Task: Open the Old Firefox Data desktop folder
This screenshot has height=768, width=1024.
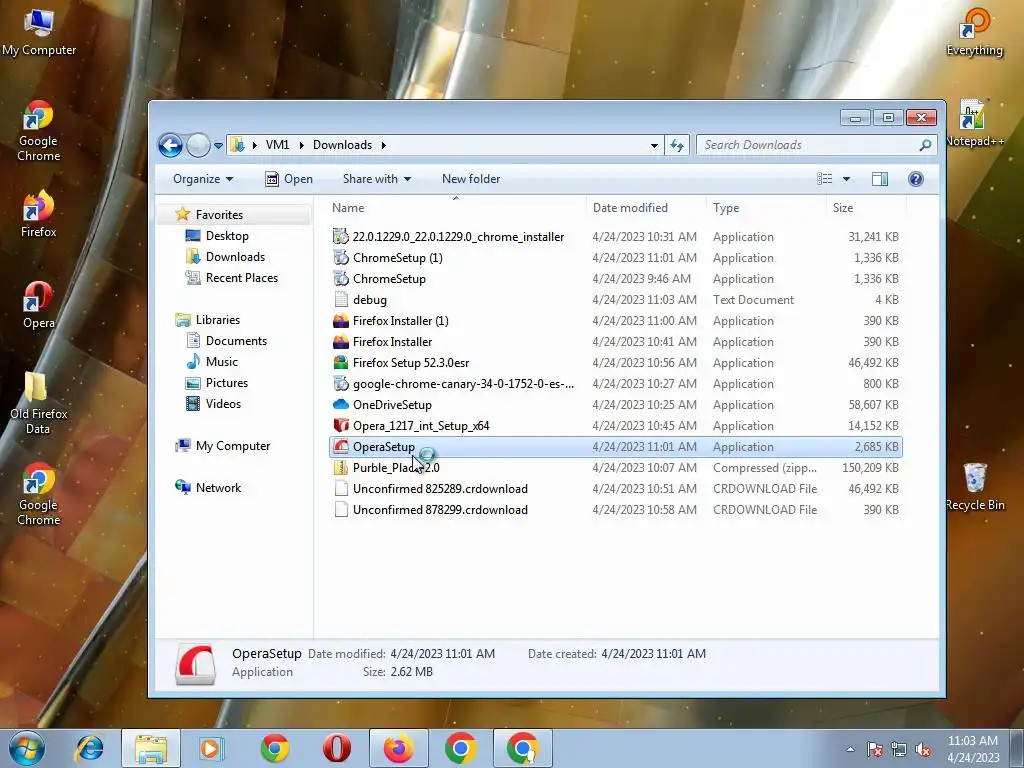Action: coord(38,403)
